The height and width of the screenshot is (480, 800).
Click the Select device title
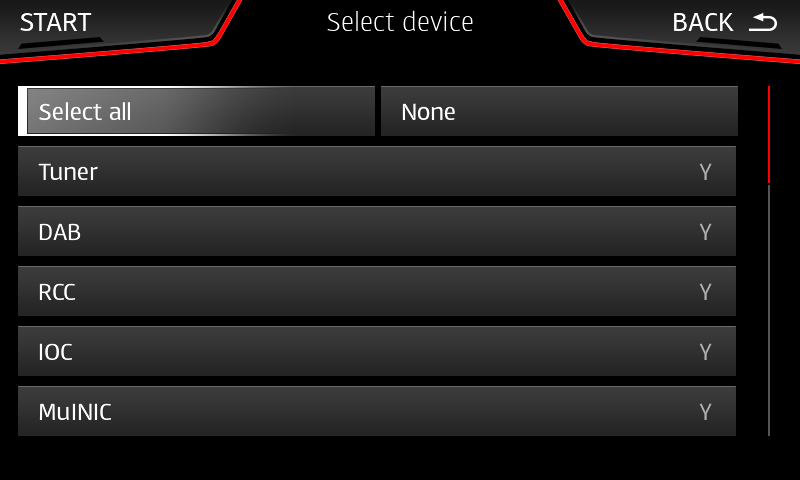click(400, 22)
